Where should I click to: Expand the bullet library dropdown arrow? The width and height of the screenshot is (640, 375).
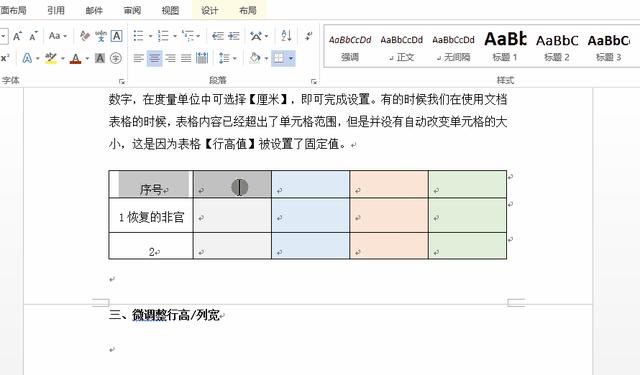[x=150, y=36]
